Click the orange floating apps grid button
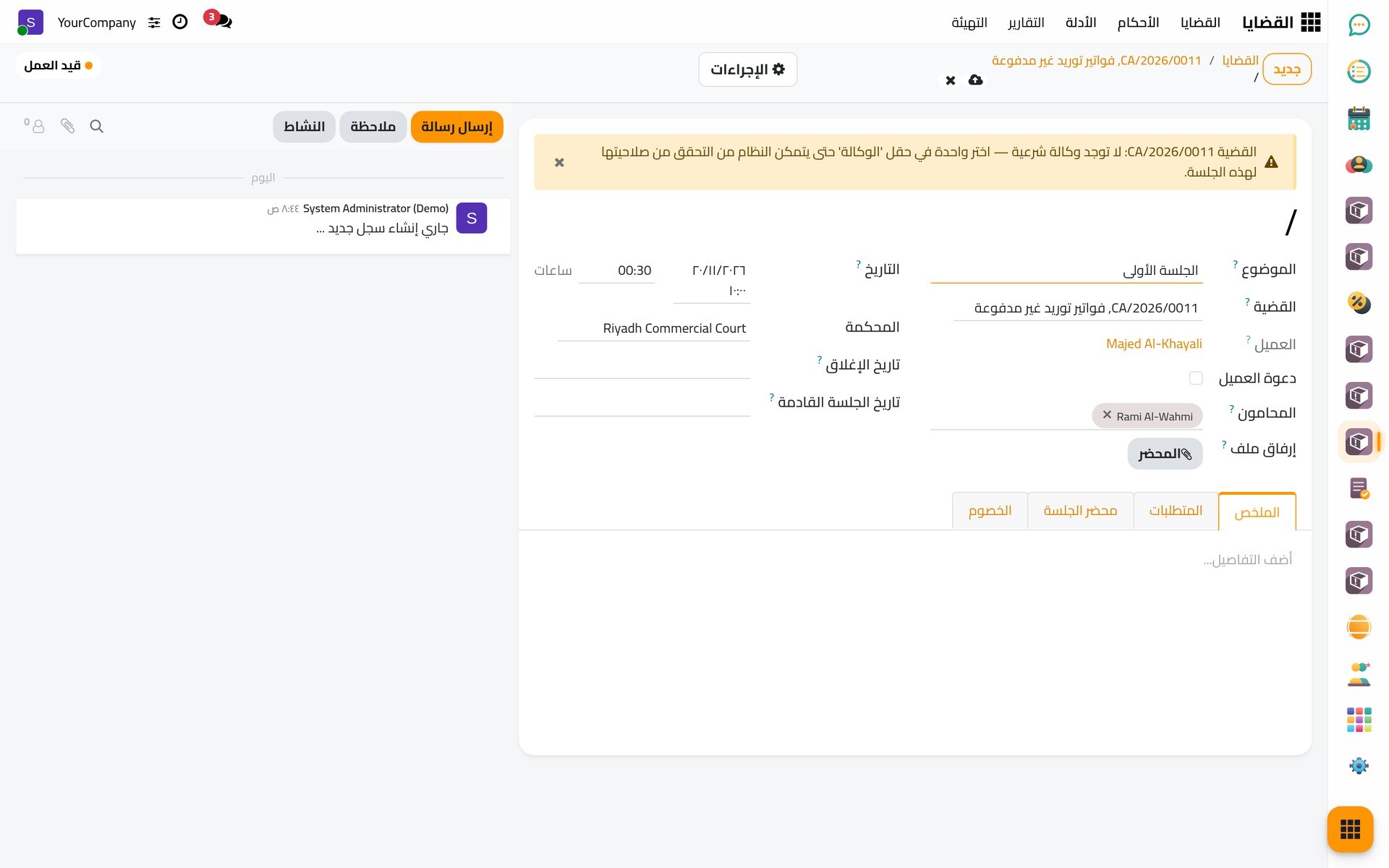1389x868 pixels. pyautogui.click(x=1350, y=829)
